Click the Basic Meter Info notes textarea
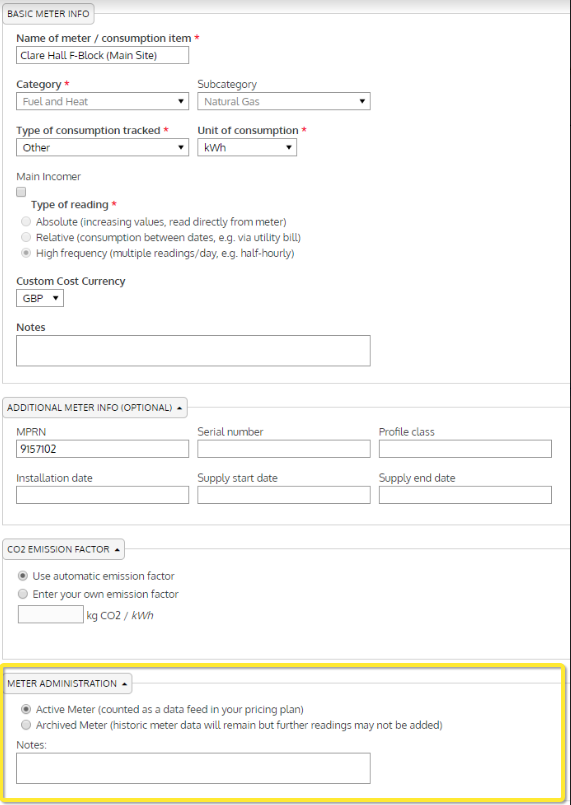571x805 pixels. 193,351
